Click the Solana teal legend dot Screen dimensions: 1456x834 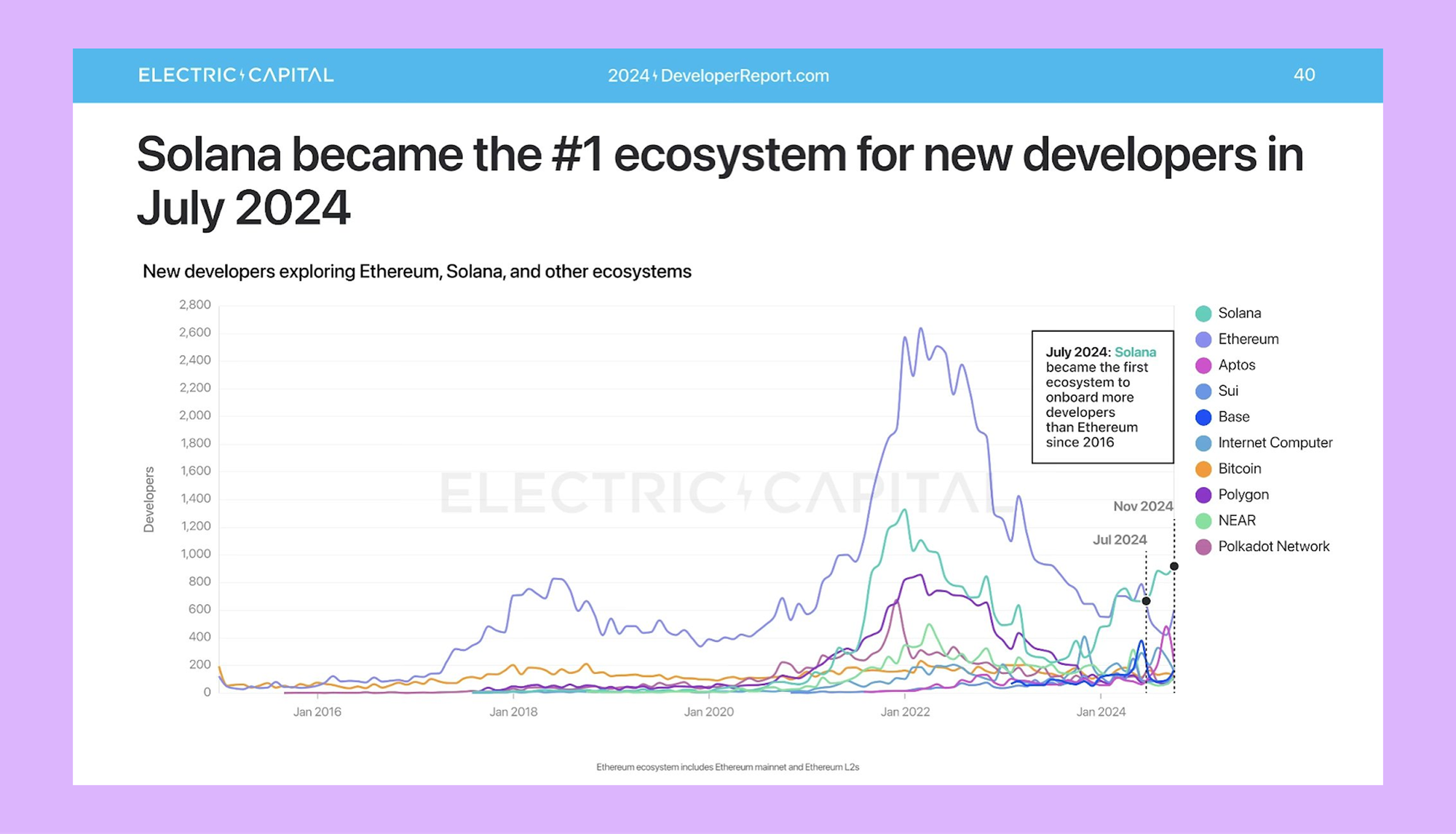tap(1203, 314)
